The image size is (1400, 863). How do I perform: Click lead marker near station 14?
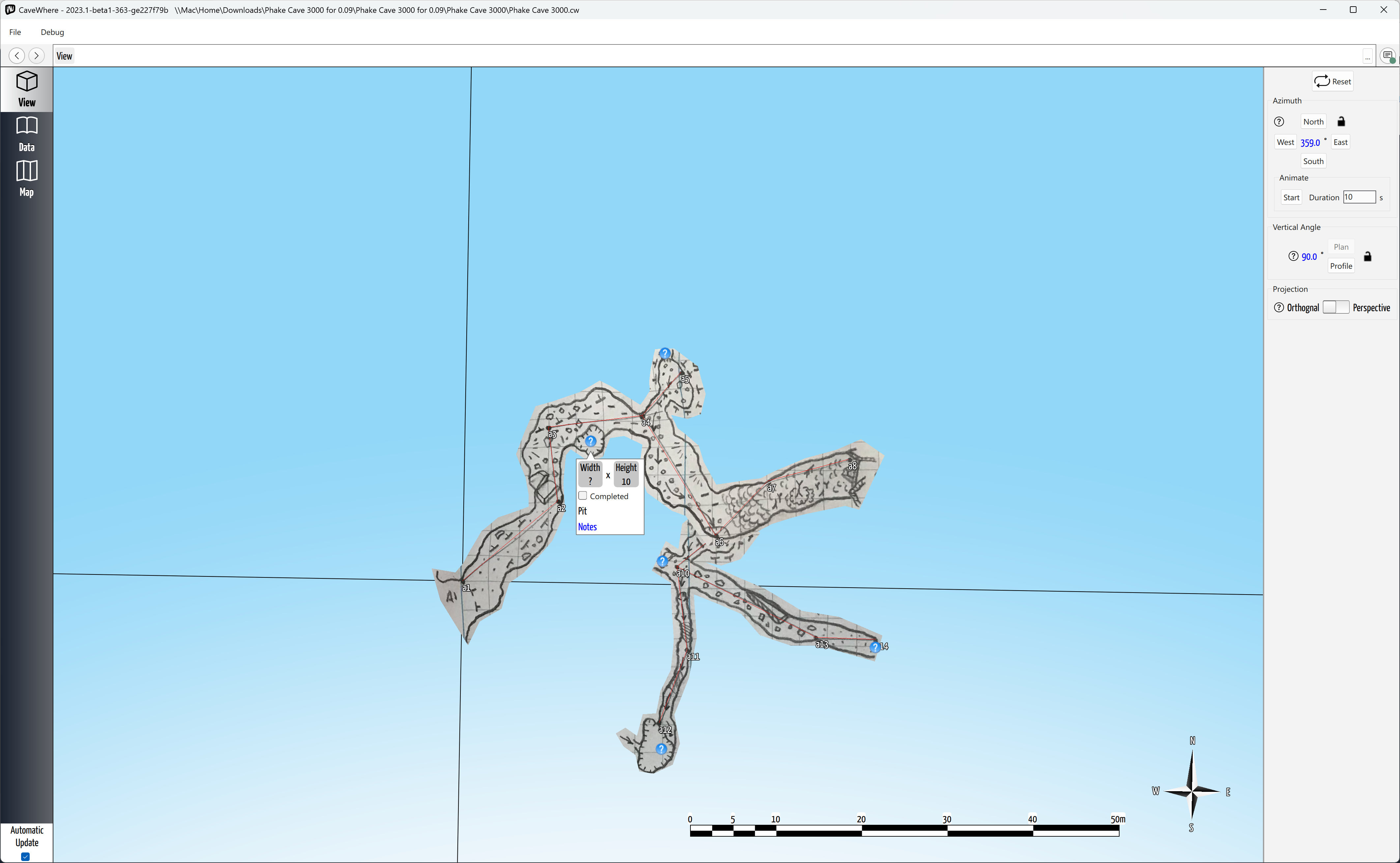point(875,647)
